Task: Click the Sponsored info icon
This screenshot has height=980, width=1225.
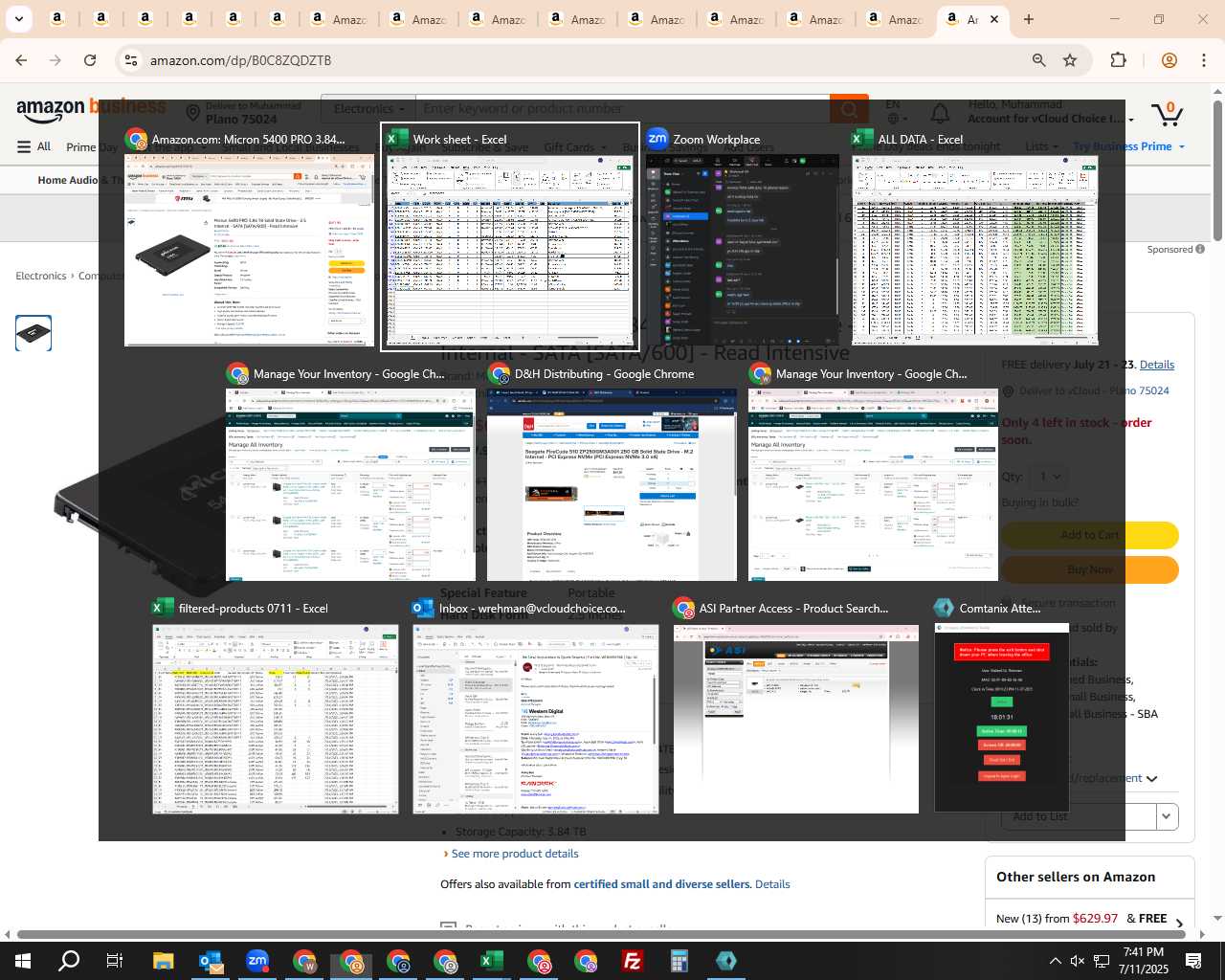Action: (x=1200, y=249)
